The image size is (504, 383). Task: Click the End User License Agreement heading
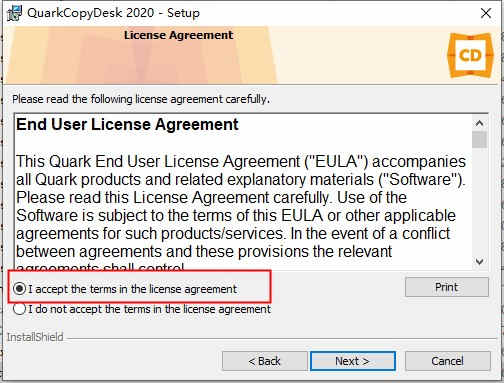(127, 125)
